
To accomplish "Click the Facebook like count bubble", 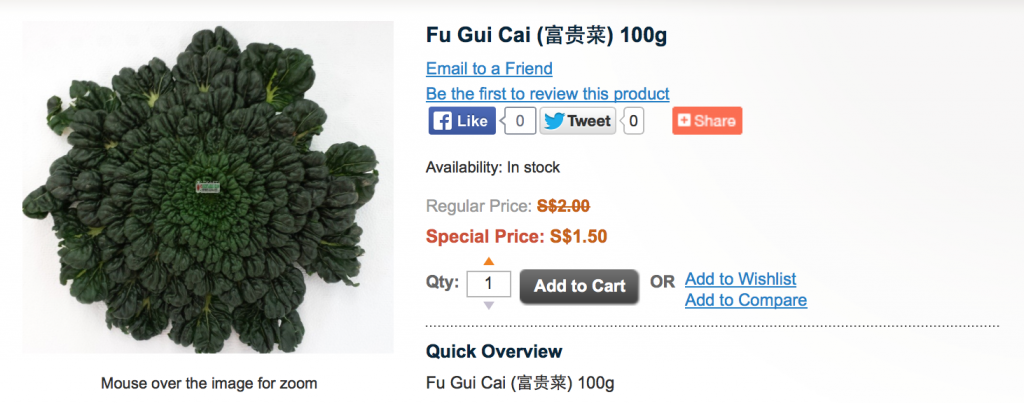I will click(518, 121).
